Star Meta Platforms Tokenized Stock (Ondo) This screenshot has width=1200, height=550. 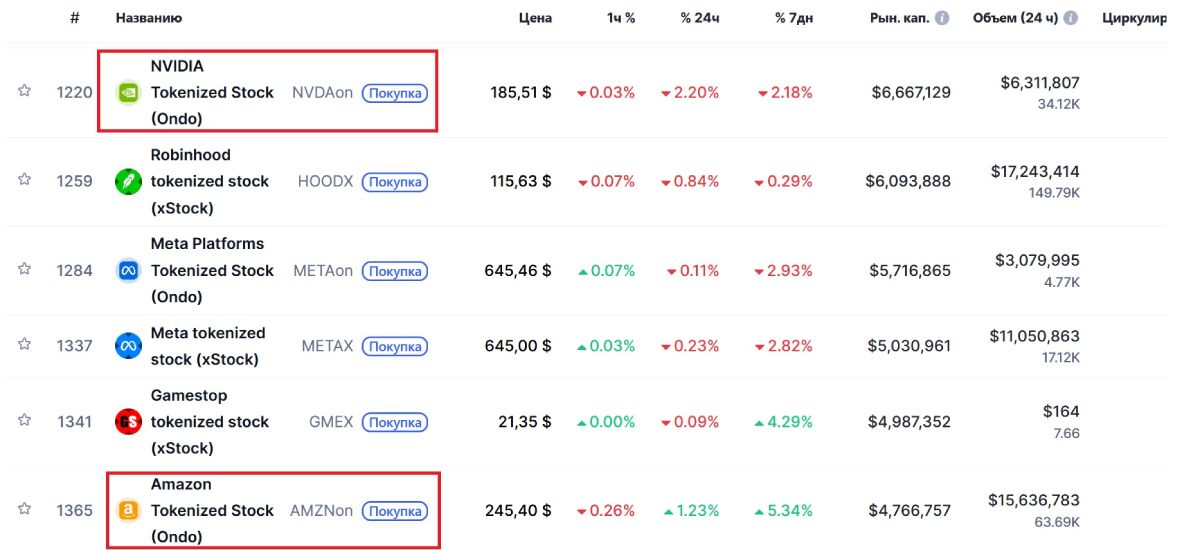(24, 269)
